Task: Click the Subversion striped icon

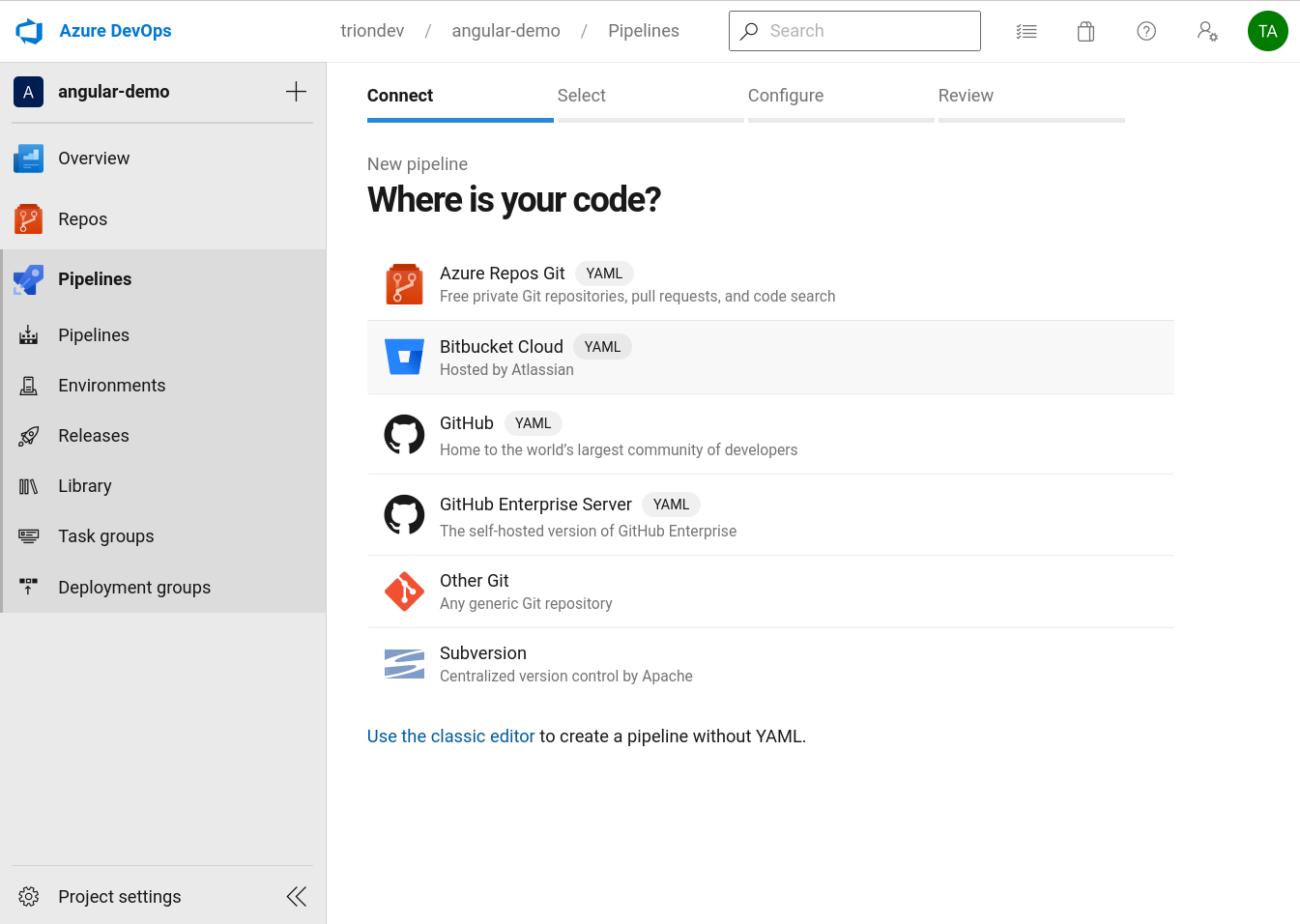Action: click(x=404, y=664)
